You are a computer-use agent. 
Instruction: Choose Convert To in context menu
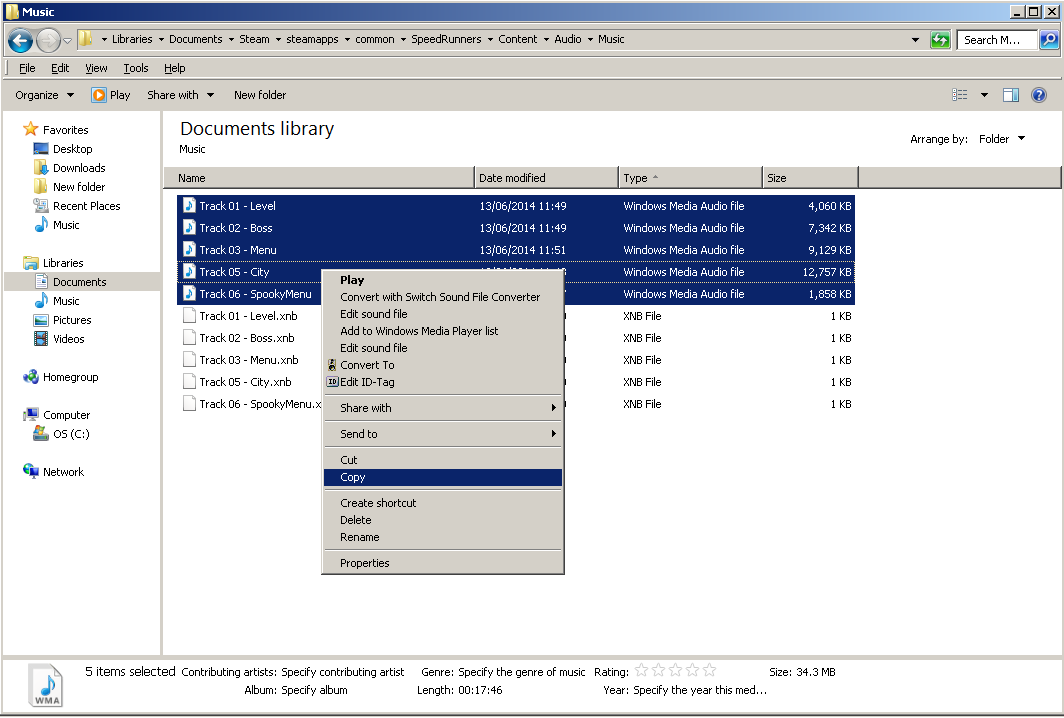[442, 364]
